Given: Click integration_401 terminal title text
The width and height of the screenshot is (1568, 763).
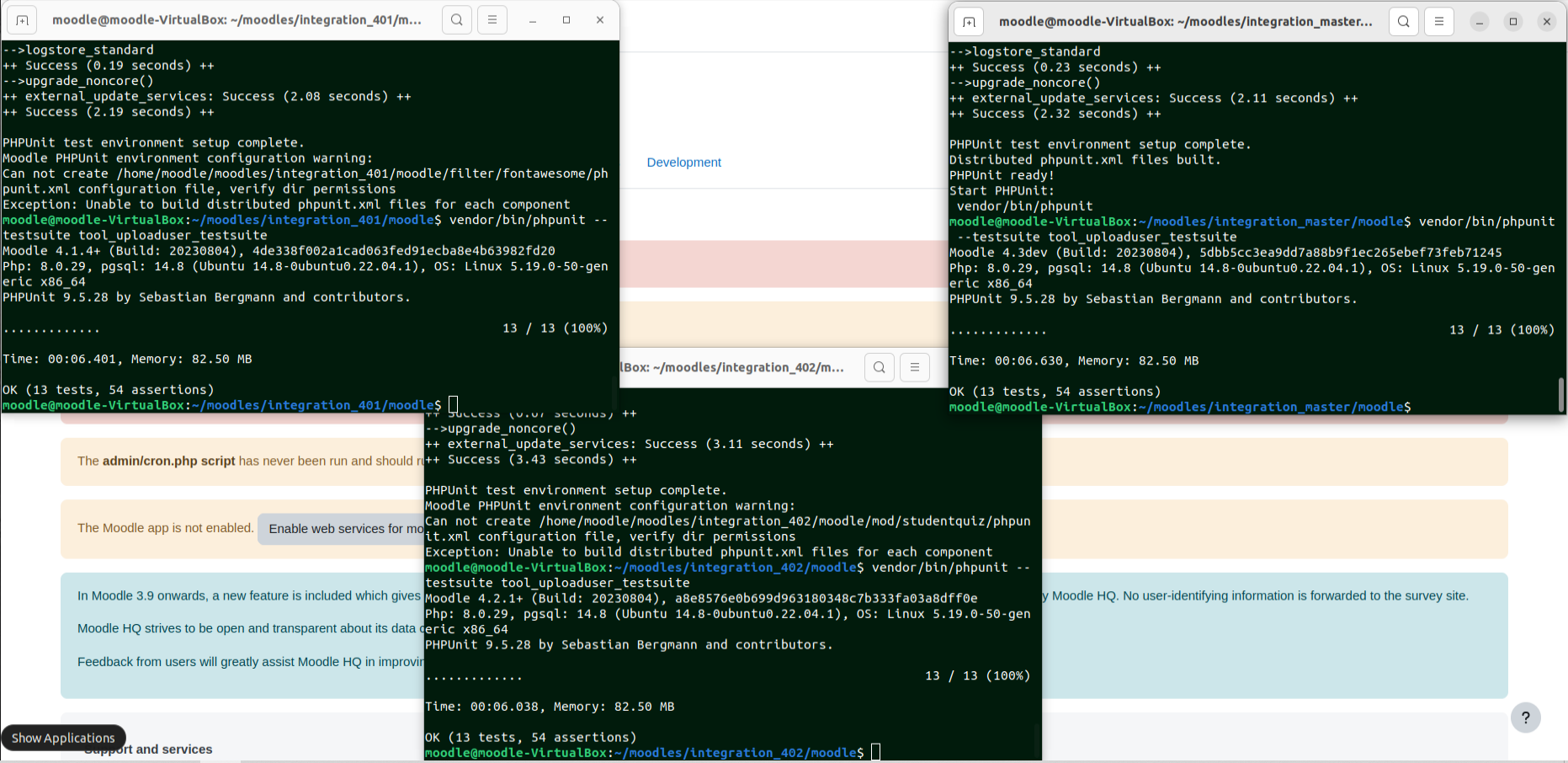Looking at the screenshot, I should 237,20.
